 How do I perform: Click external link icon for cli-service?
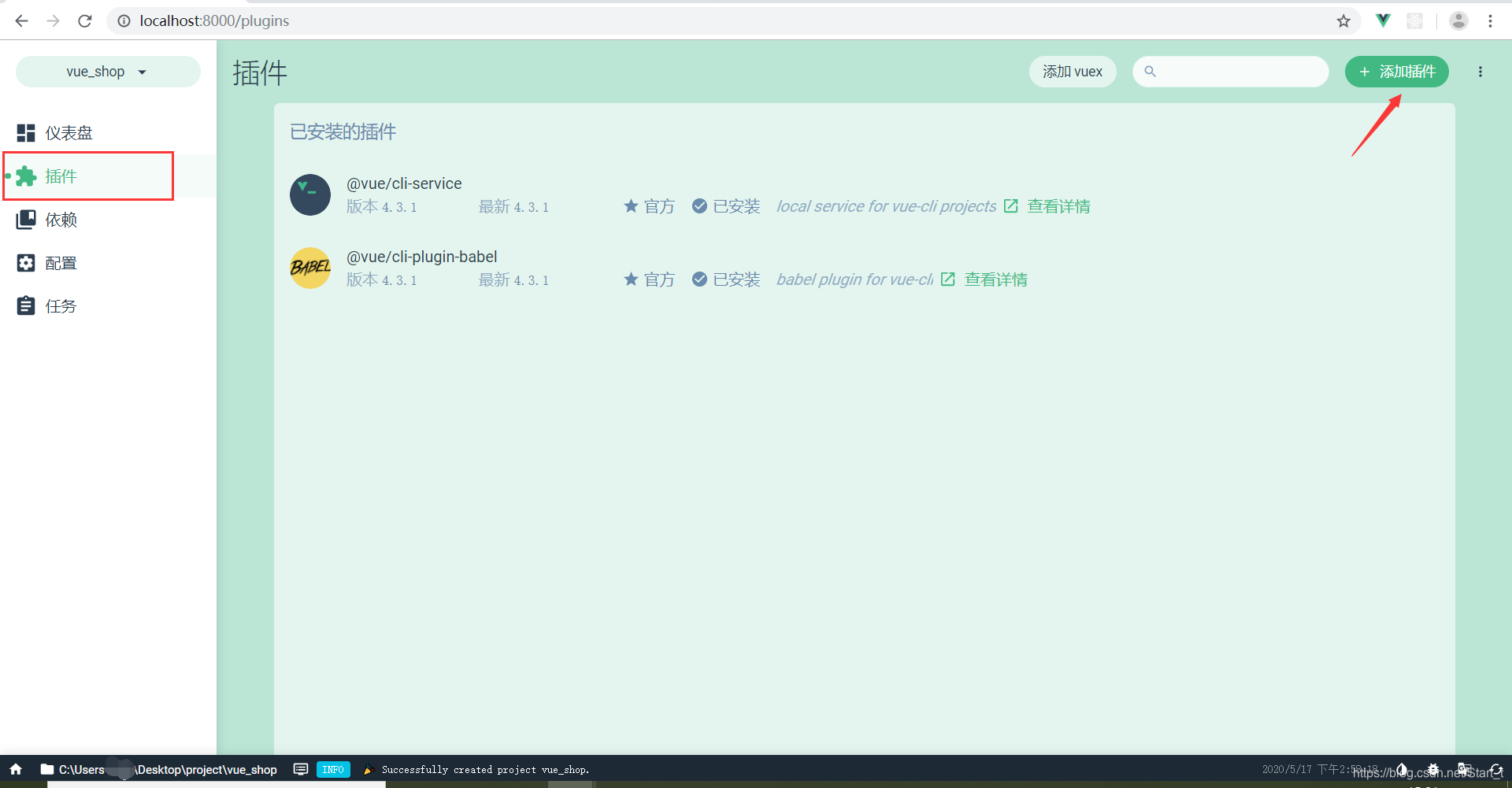tap(1011, 206)
